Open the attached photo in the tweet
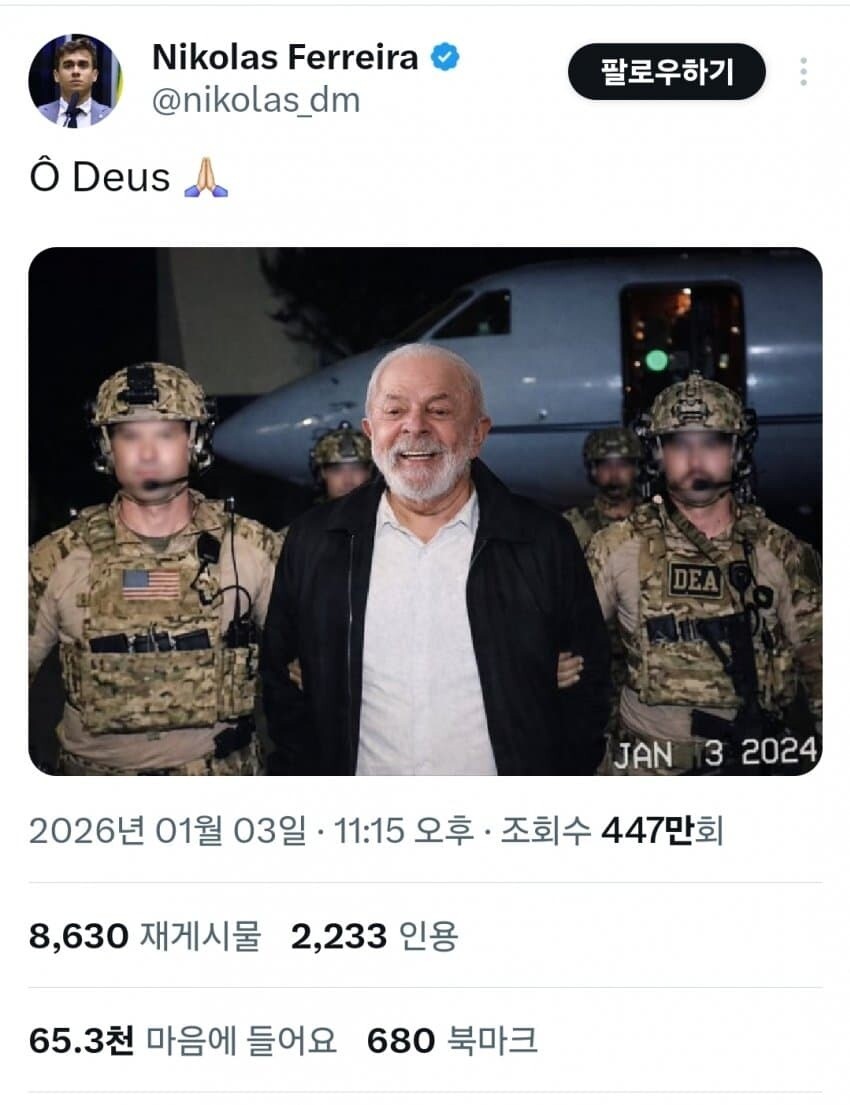Image resolution: width=850 pixels, height=1105 pixels. tap(425, 511)
